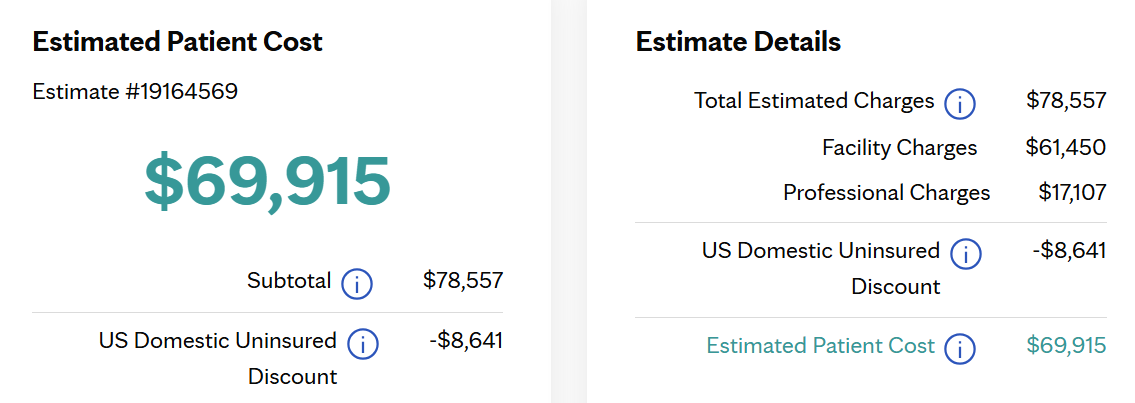Click the info icon next to Subtotal
This screenshot has height=403, width=1135.
coord(357,284)
